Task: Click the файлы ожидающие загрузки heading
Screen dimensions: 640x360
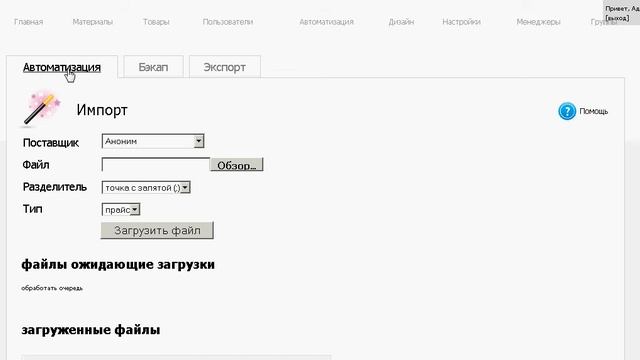Action: pyautogui.click(x=118, y=264)
